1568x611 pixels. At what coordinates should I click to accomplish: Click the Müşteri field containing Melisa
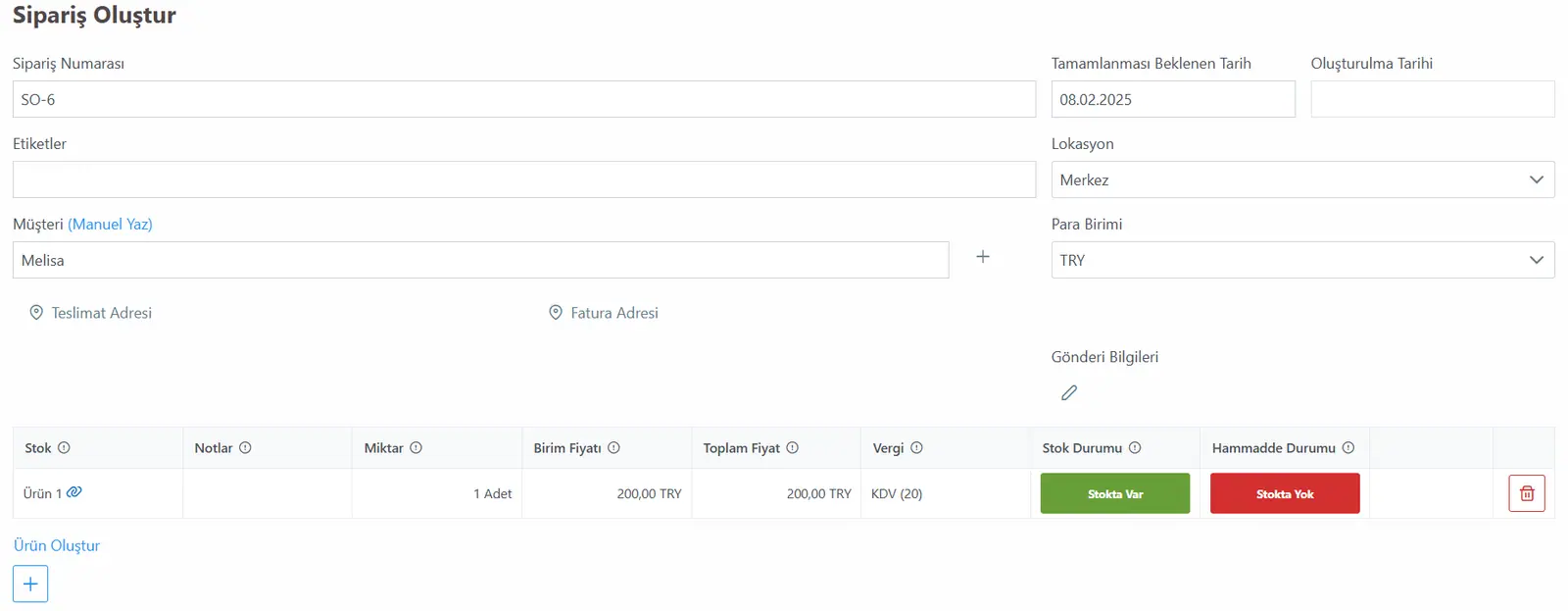481,260
